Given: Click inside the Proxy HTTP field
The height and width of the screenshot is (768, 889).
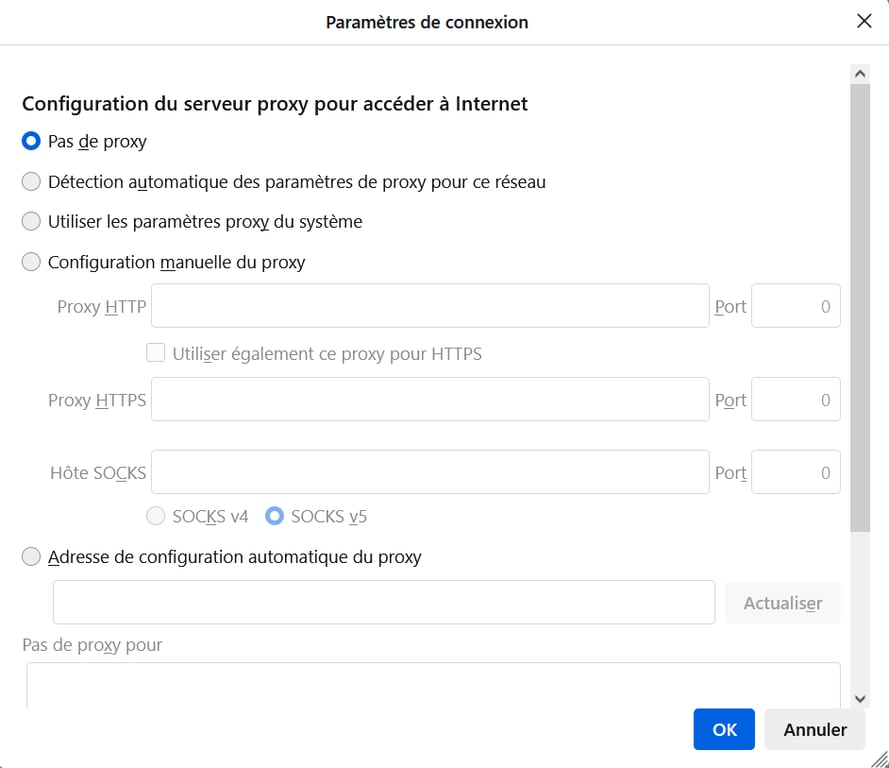Looking at the screenshot, I should 430,306.
